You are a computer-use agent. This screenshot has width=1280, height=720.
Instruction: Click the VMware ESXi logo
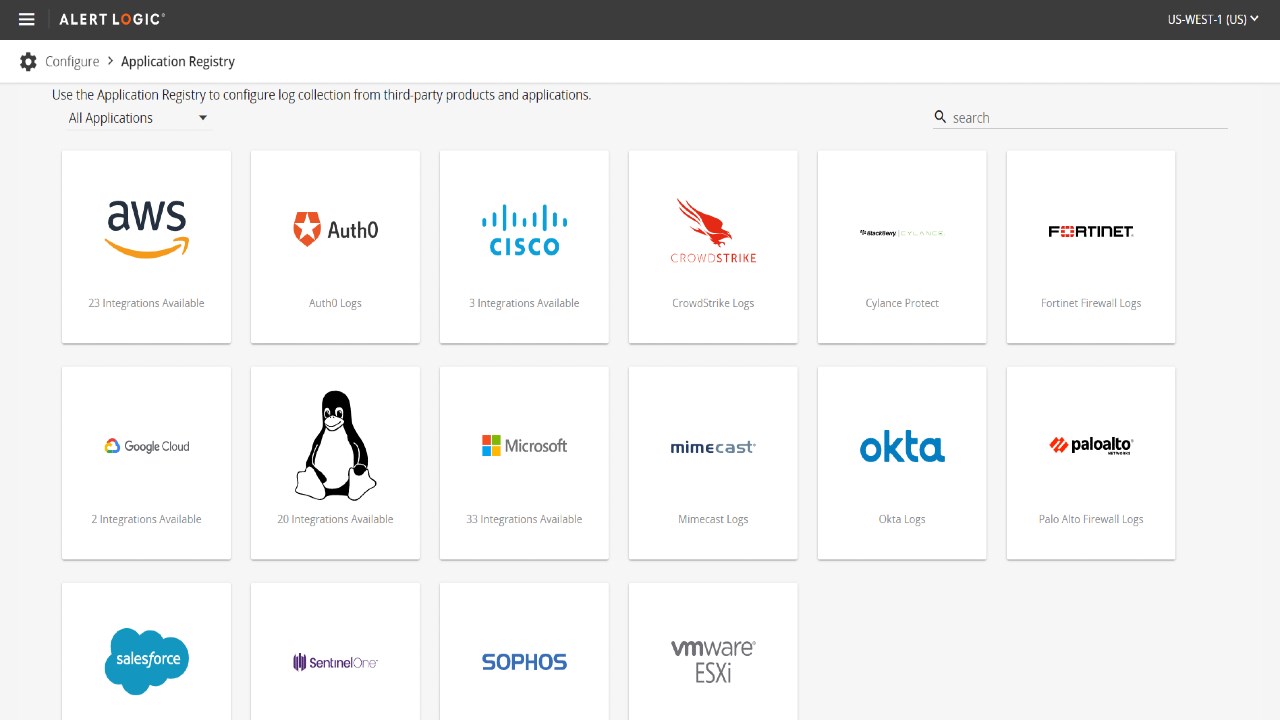[713, 661]
